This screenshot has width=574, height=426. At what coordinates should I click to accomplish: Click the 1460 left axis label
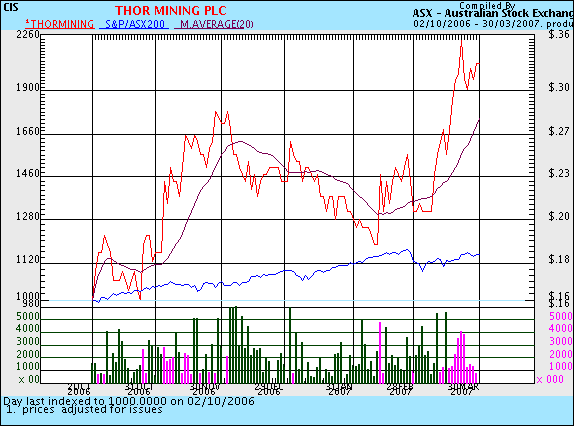[x=28, y=173]
